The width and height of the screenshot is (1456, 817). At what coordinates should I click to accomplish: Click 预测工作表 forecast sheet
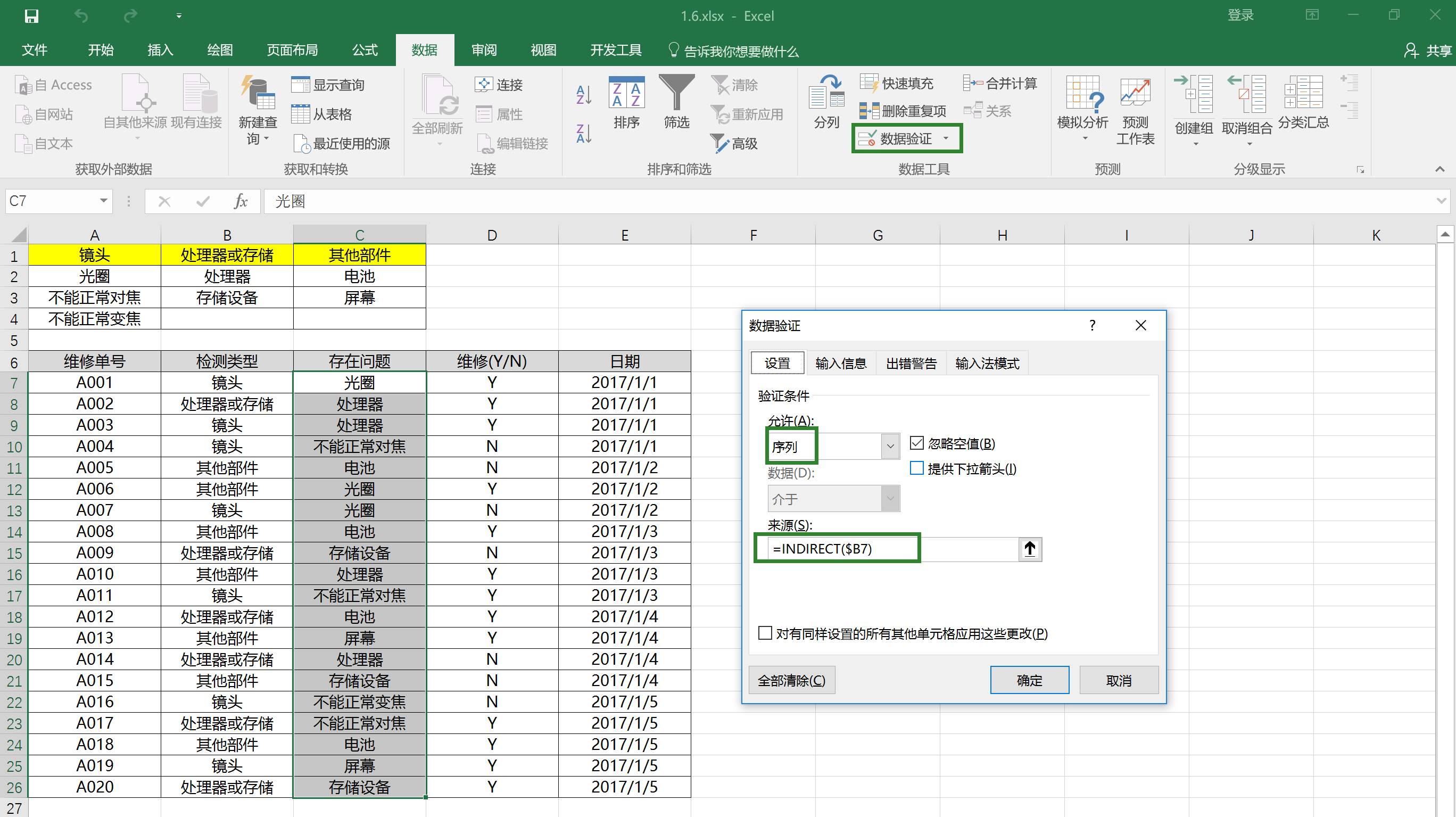pyautogui.click(x=1135, y=110)
